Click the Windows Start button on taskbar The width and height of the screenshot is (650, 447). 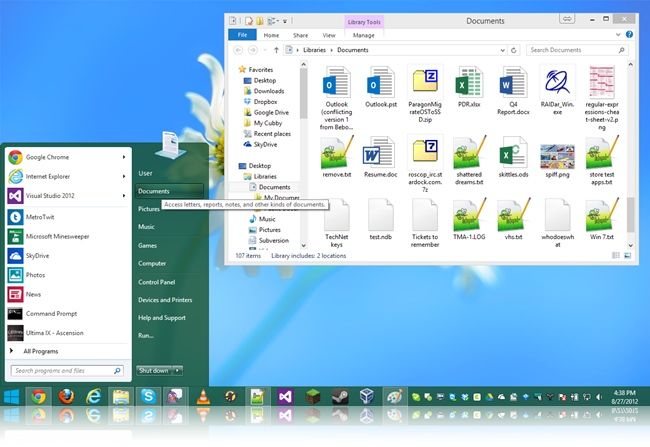point(12,397)
